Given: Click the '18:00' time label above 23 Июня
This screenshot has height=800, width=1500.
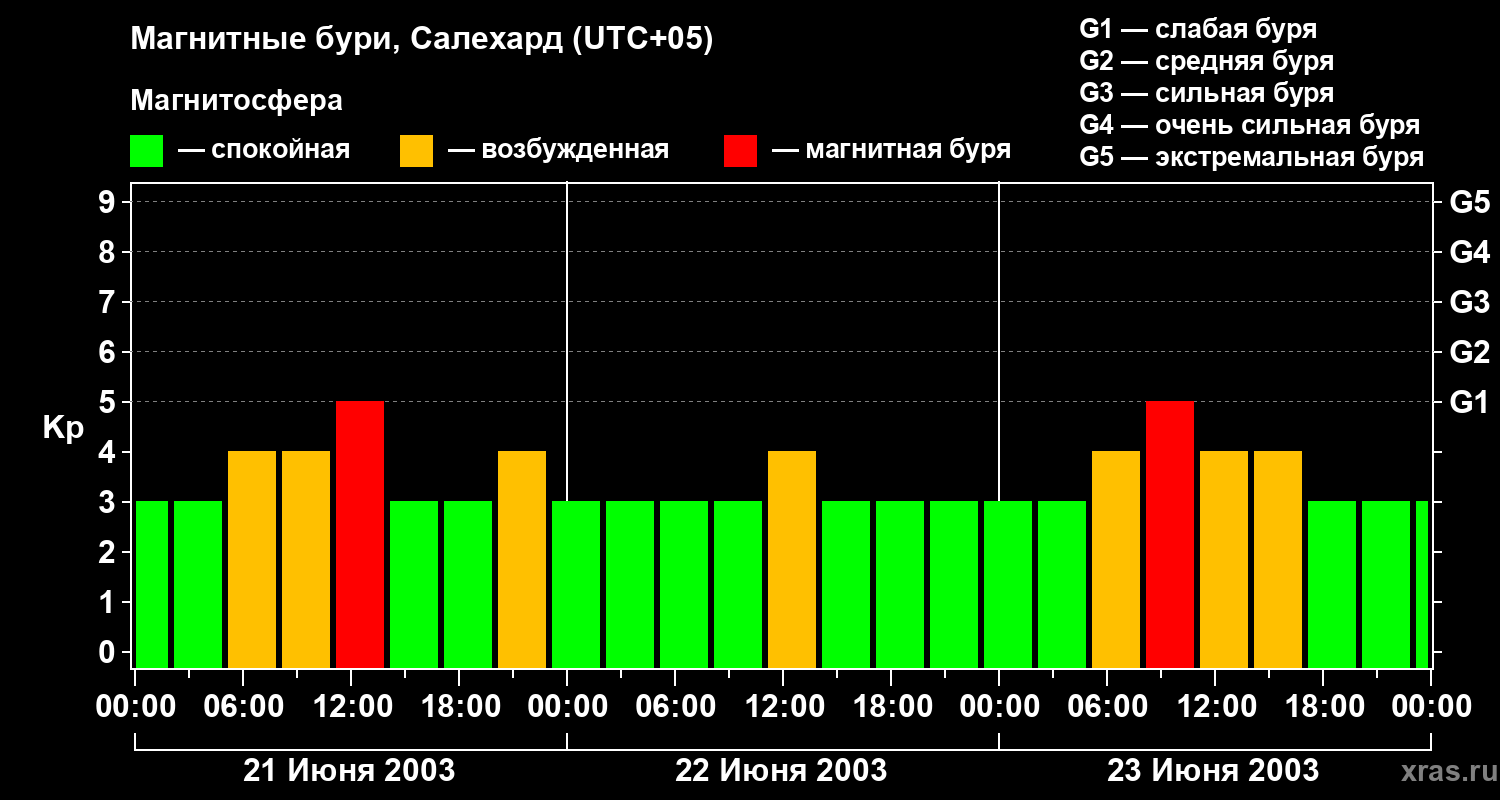Looking at the screenshot, I should click(1323, 707).
